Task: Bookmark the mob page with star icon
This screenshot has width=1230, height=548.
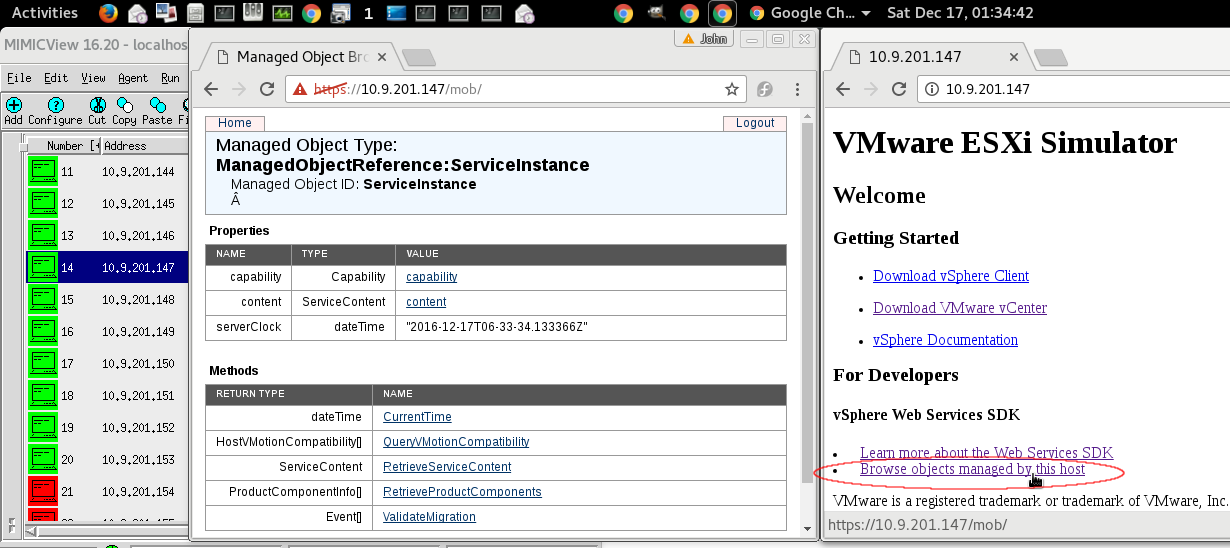Action: click(732, 89)
